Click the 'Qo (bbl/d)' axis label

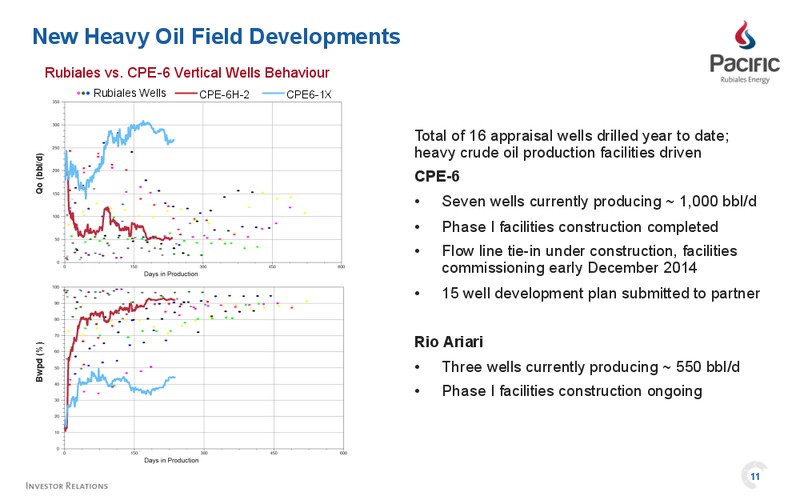[x=40, y=173]
